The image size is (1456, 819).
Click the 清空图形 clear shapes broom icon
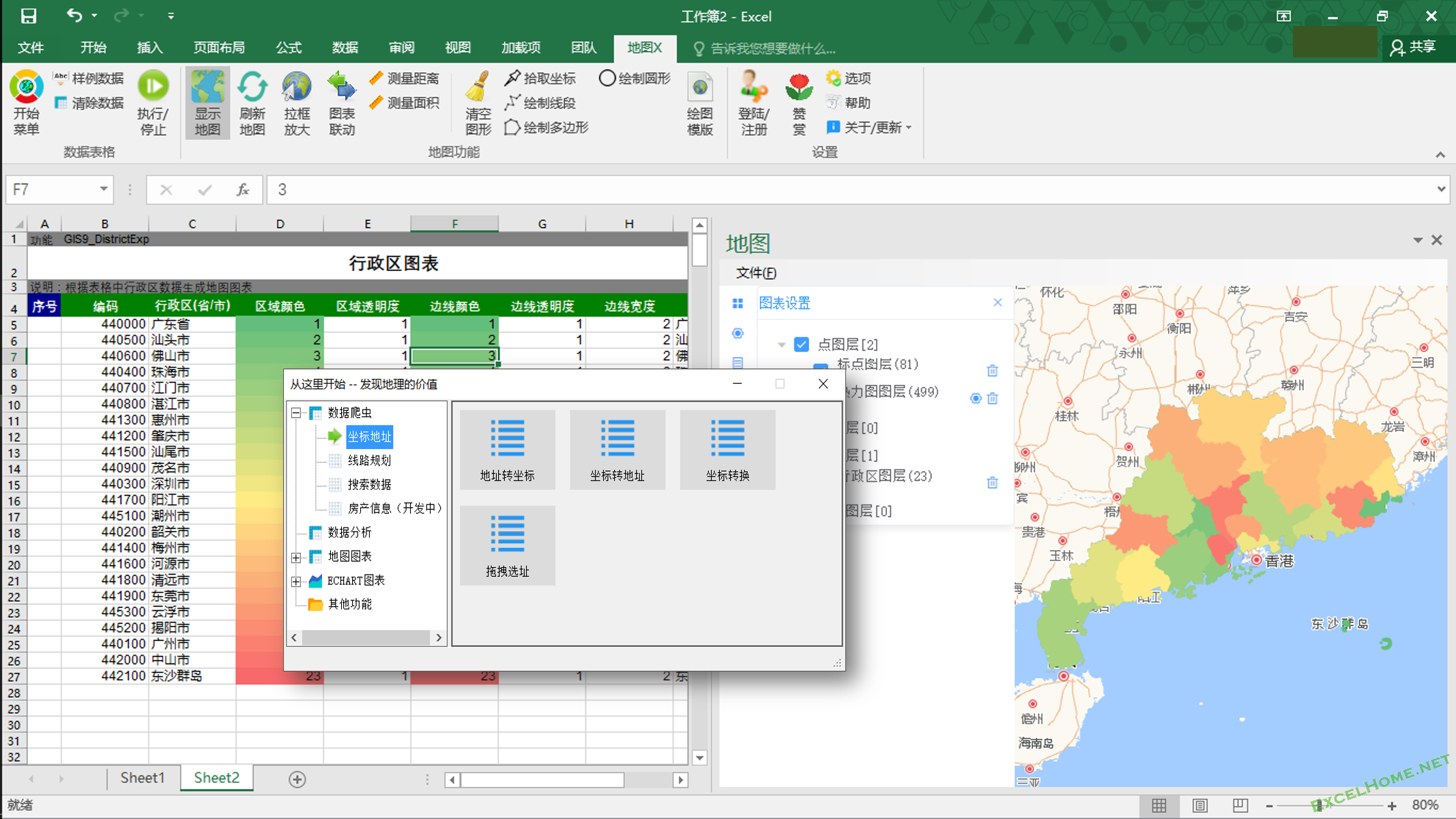point(478,102)
